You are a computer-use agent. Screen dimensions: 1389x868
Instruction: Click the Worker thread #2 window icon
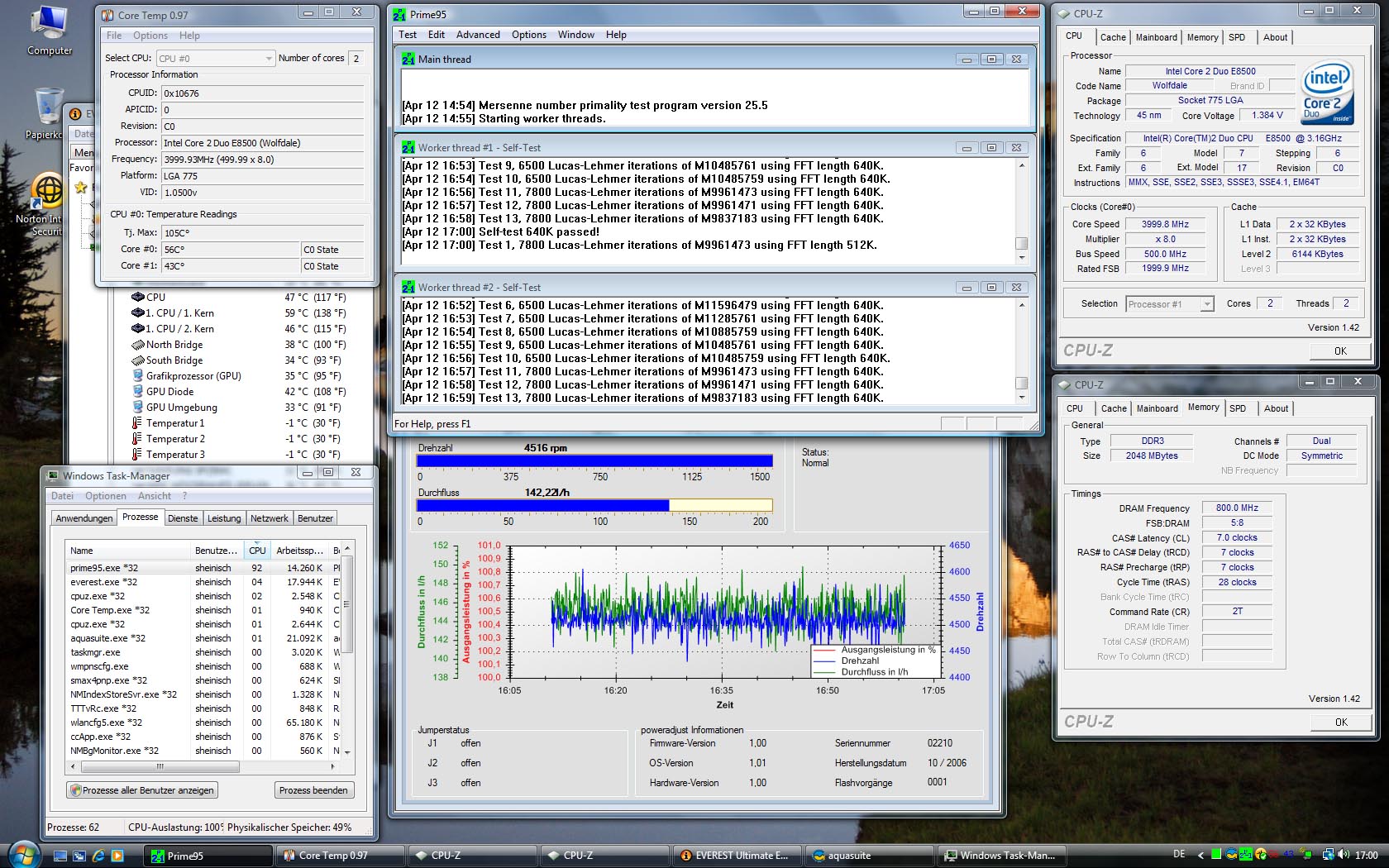408,287
